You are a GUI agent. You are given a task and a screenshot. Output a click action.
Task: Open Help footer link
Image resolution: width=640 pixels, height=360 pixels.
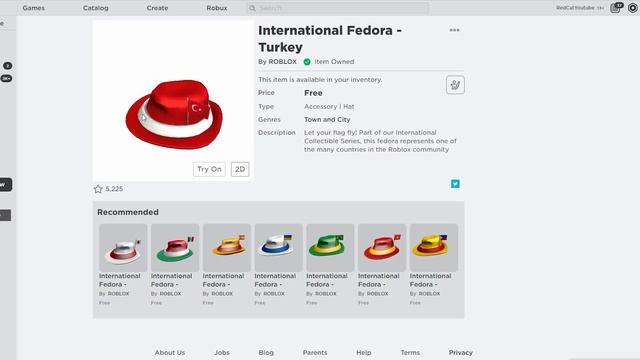pyautogui.click(x=364, y=352)
